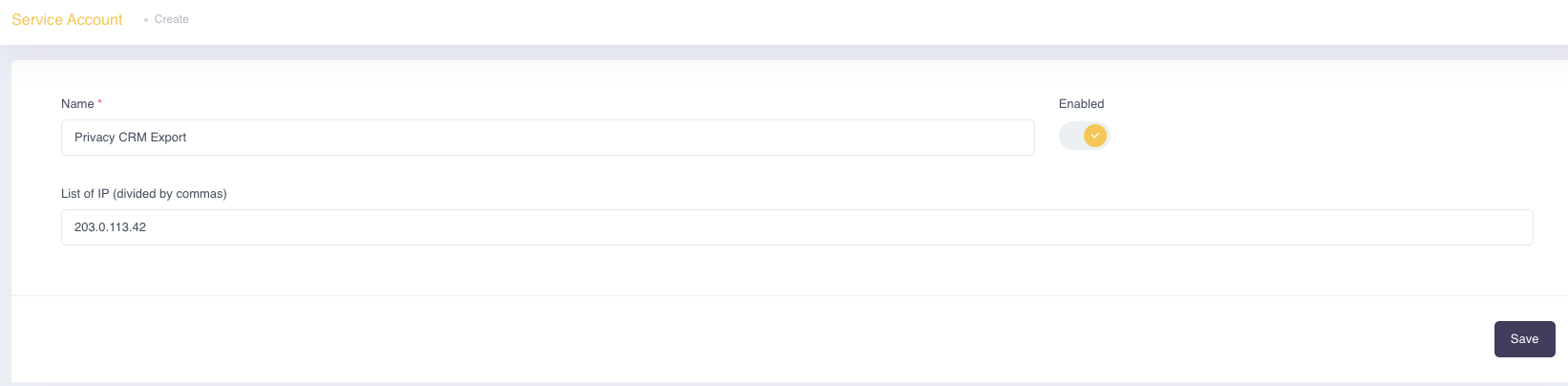Click the bullet separator before Create
This screenshot has width=1568, height=386.
[145, 19]
